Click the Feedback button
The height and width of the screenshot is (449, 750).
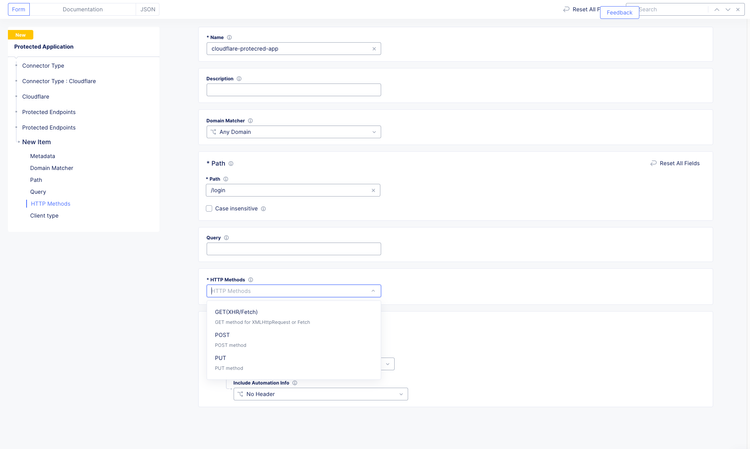619,13
